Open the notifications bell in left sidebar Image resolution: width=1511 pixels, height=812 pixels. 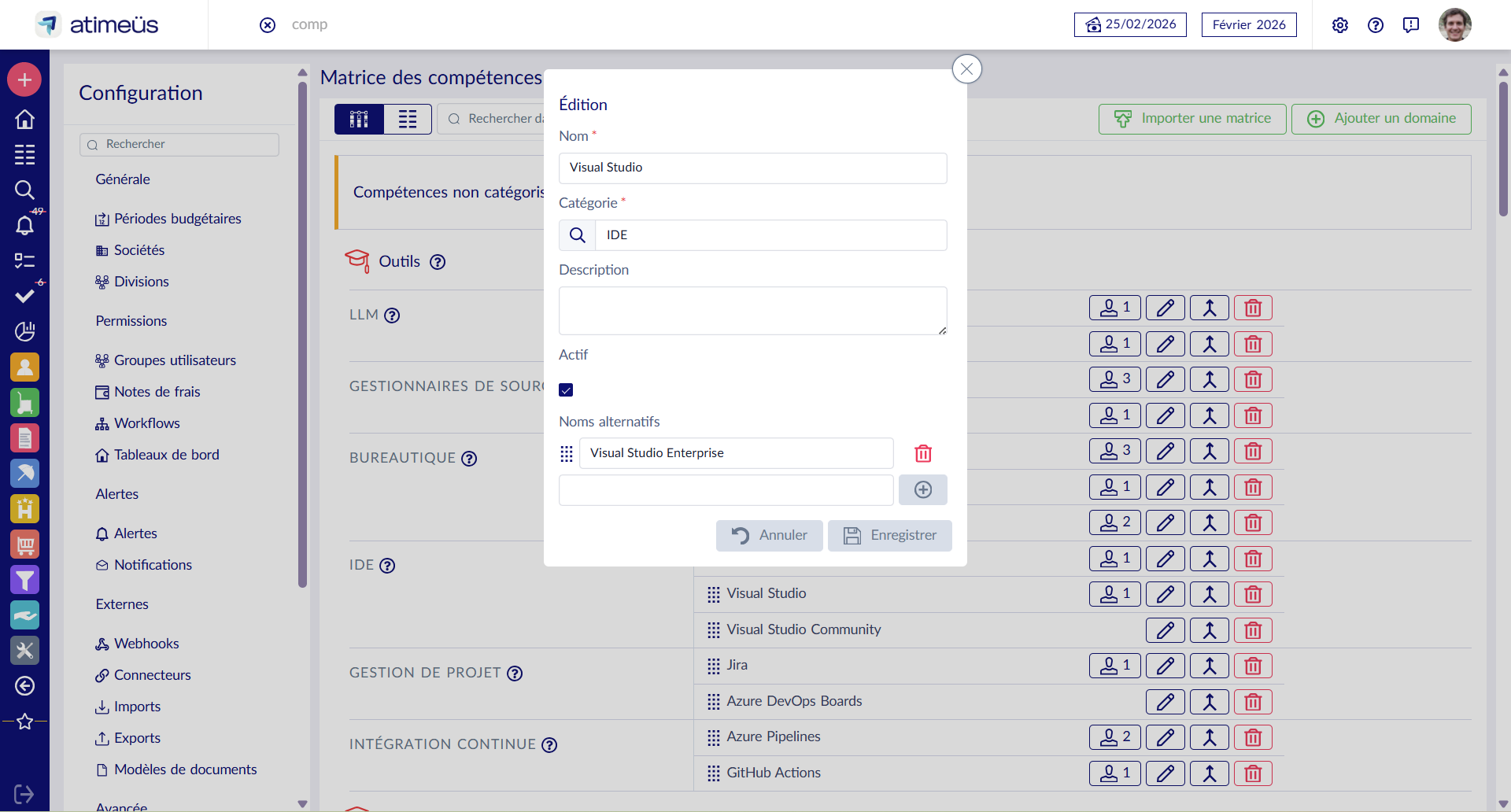click(x=24, y=226)
